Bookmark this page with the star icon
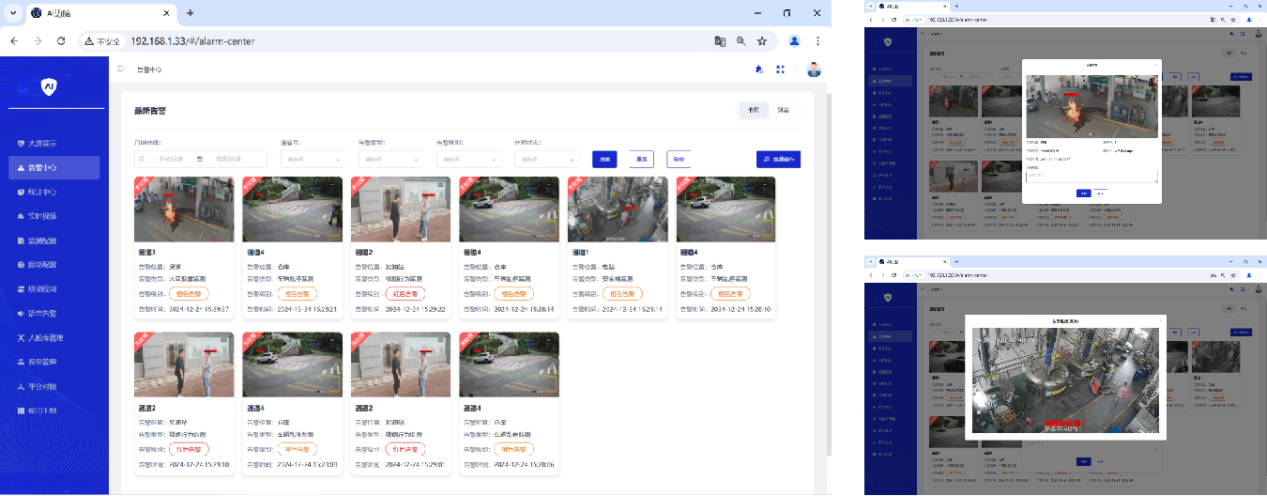This screenshot has width=1267, height=496. (x=762, y=41)
